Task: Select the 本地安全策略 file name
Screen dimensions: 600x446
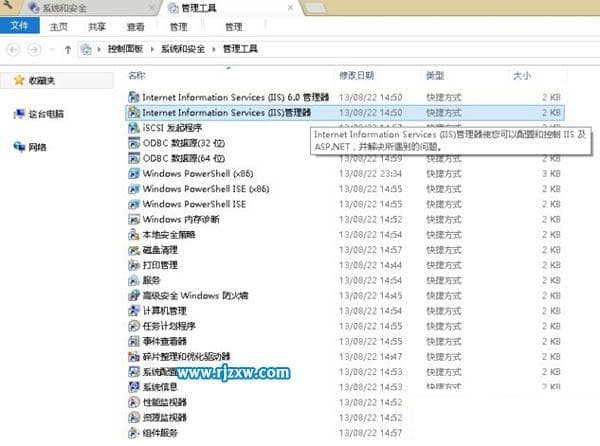Action: tap(169, 234)
